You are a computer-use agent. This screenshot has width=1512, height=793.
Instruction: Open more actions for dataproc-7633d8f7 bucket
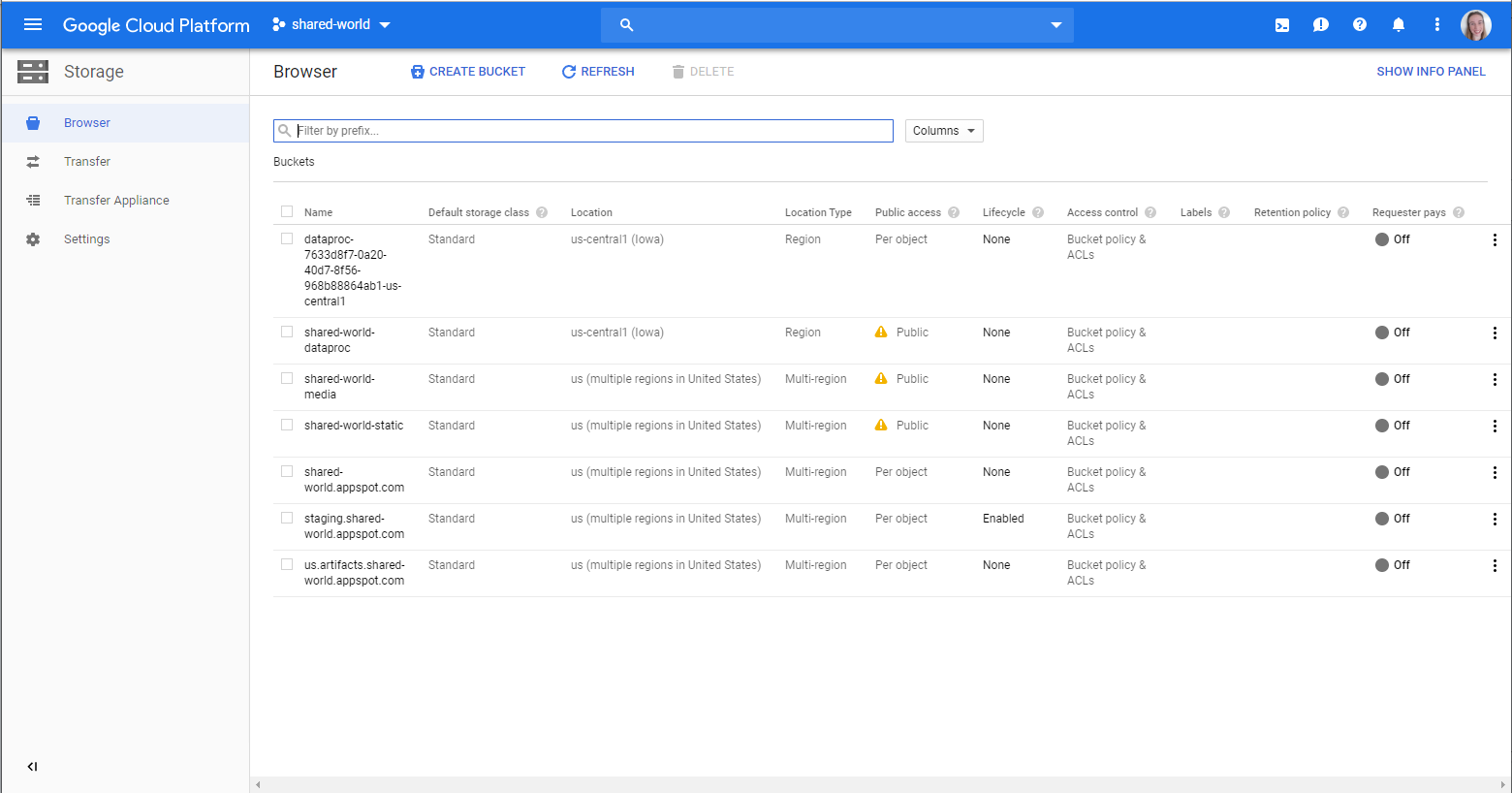pos(1495,240)
